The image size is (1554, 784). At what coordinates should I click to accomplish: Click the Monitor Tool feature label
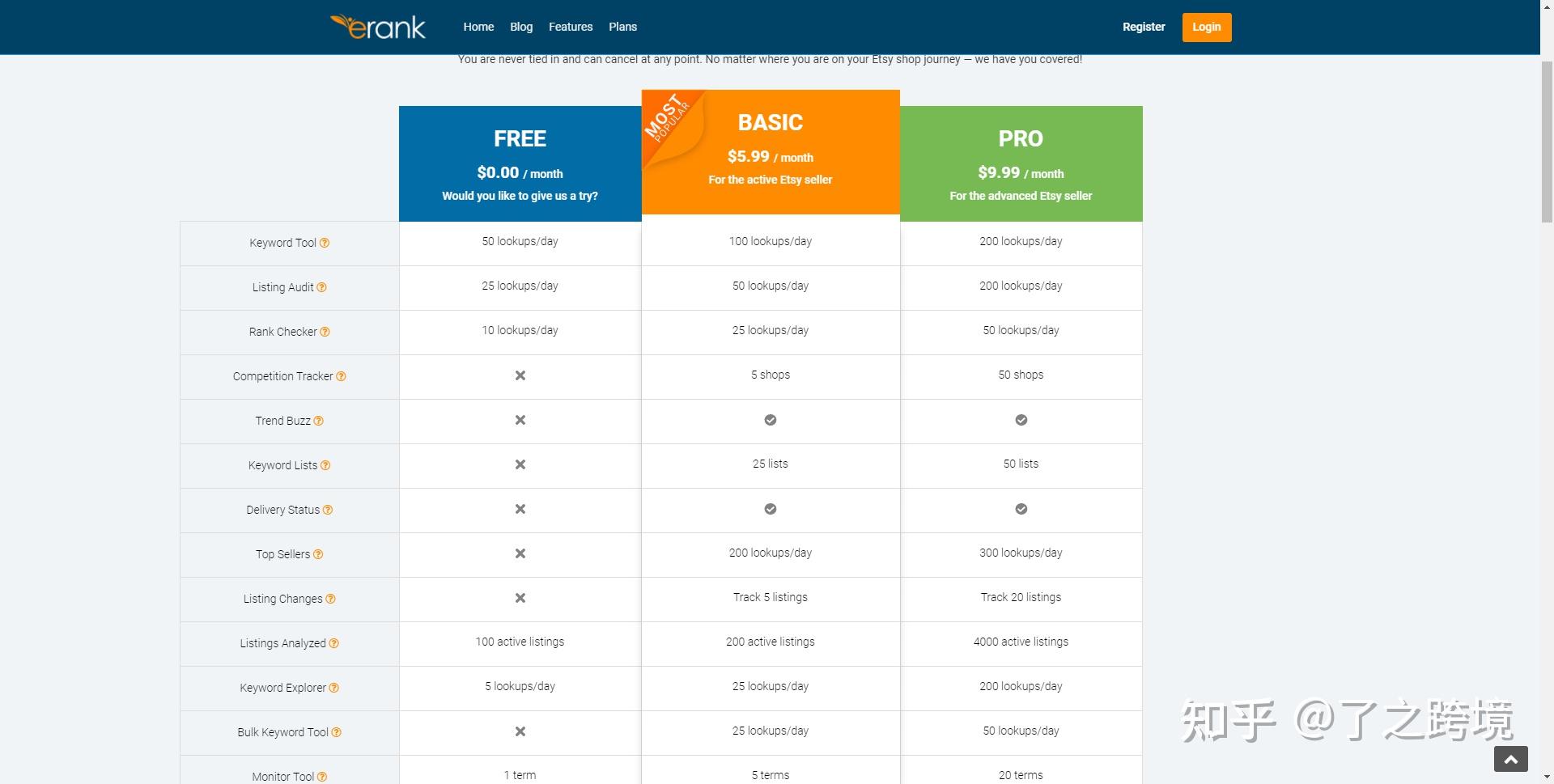[x=282, y=777]
